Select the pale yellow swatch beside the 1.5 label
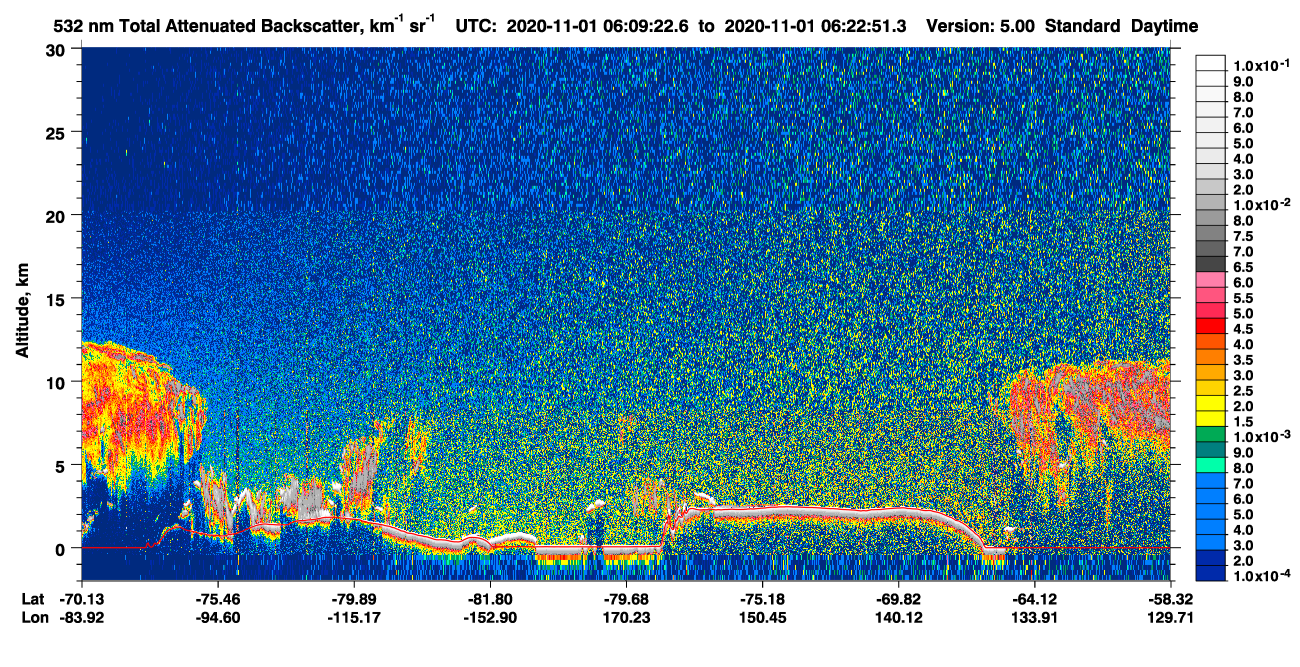Screen dimensions: 1300x667 (1210, 420)
